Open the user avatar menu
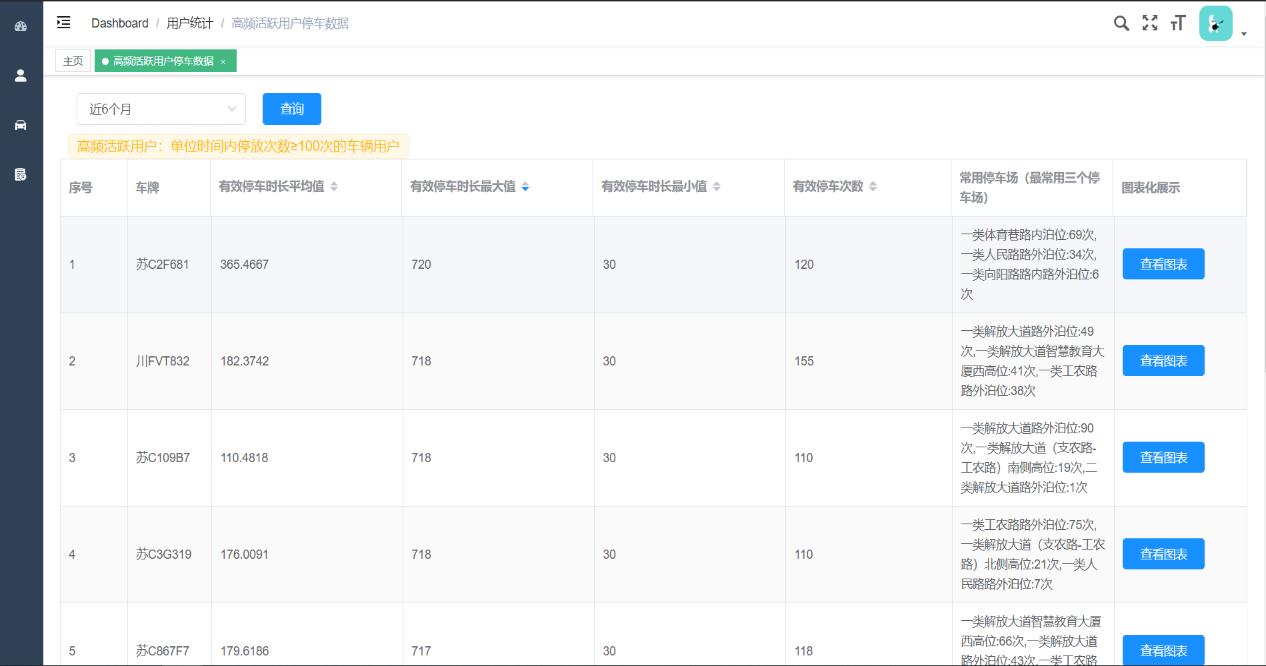Image resolution: width=1266 pixels, height=666 pixels. click(1216, 24)
